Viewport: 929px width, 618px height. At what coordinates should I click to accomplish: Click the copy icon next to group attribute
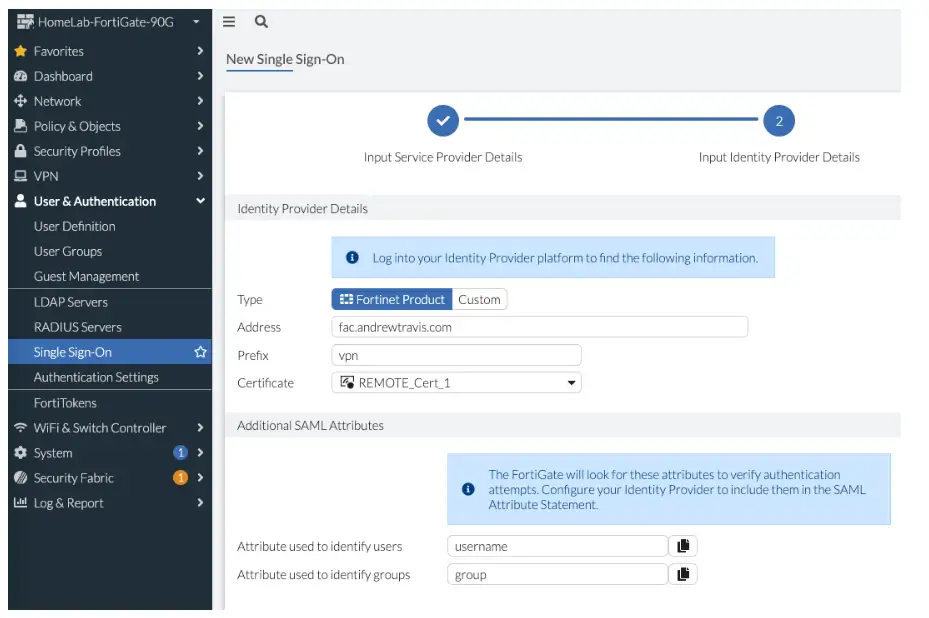pyautogui.click(x=683, y=573)
